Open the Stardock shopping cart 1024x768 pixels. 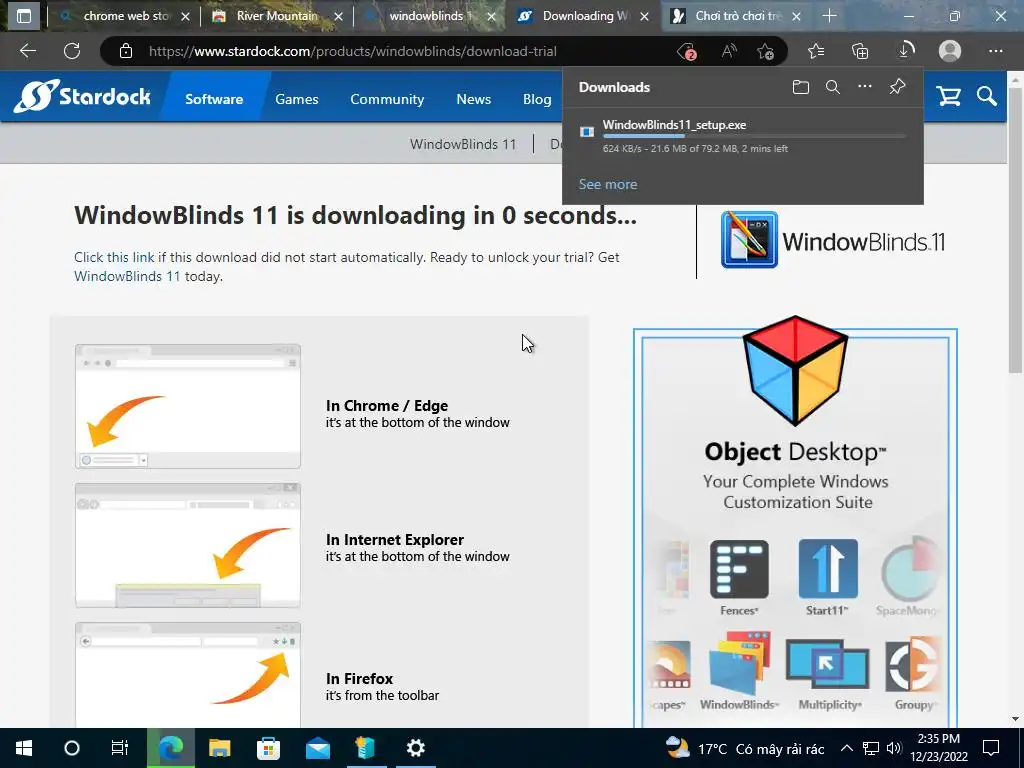click(x=948, y=97)
